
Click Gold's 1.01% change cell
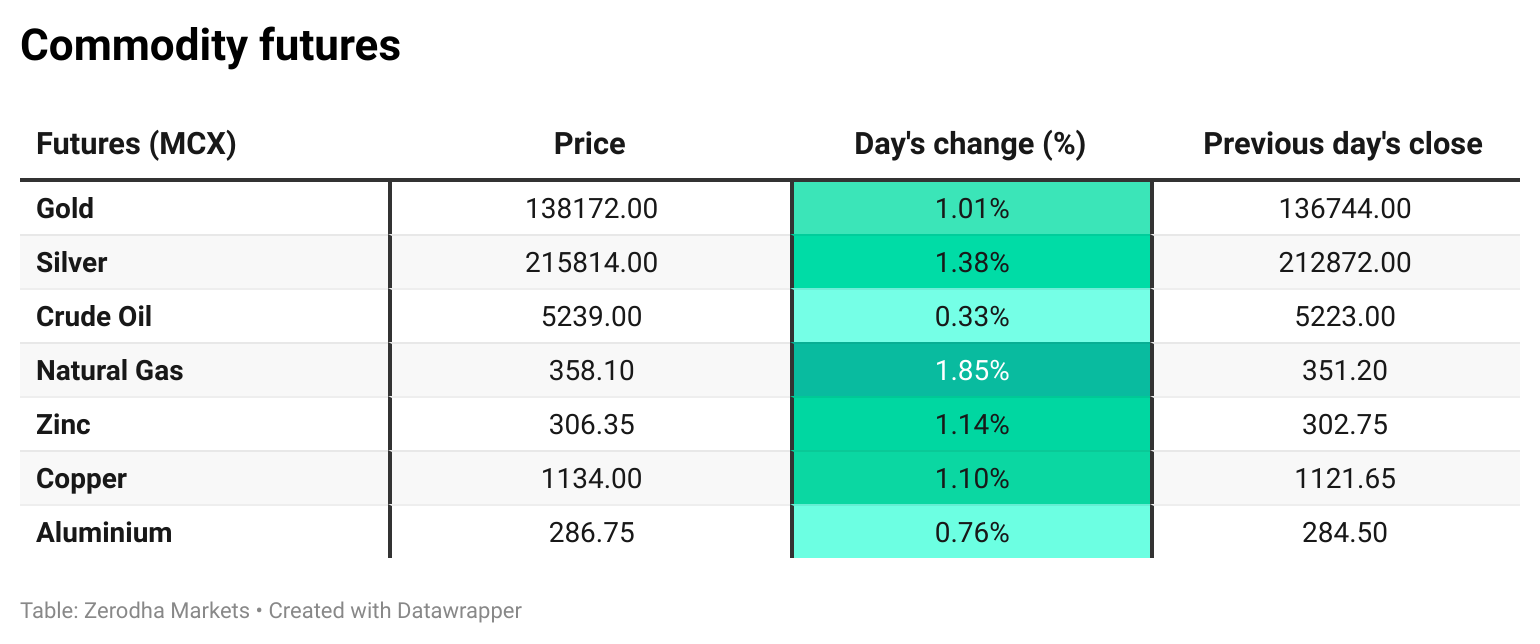click(x=971, y=209)
